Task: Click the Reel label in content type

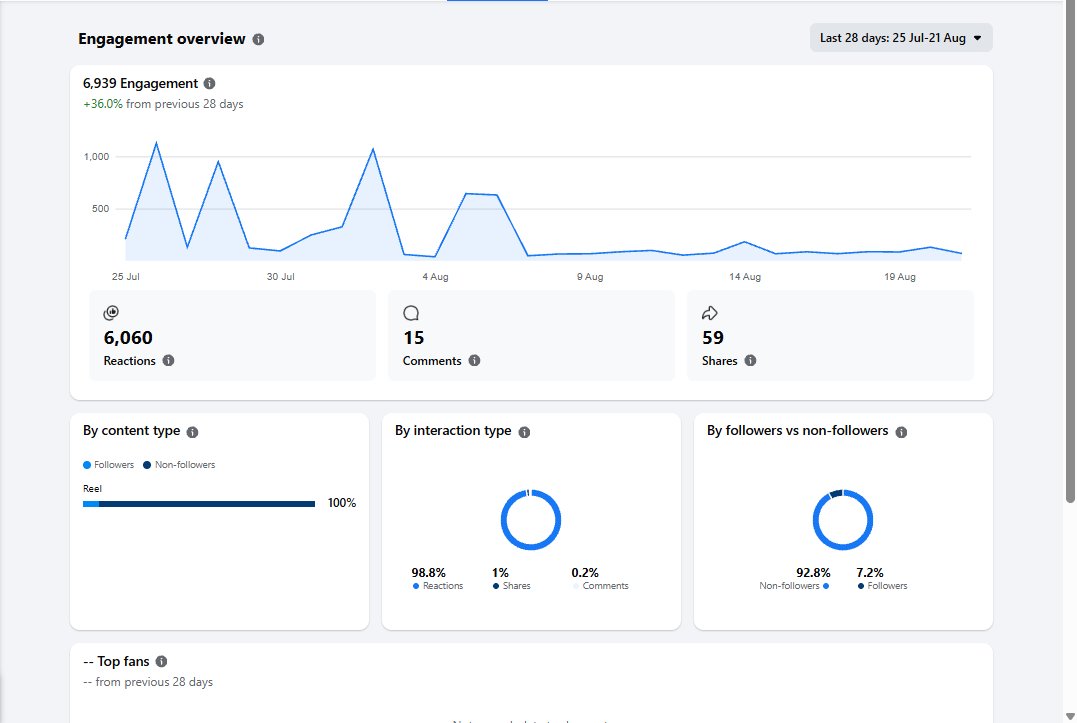Action: coord(92,489)
